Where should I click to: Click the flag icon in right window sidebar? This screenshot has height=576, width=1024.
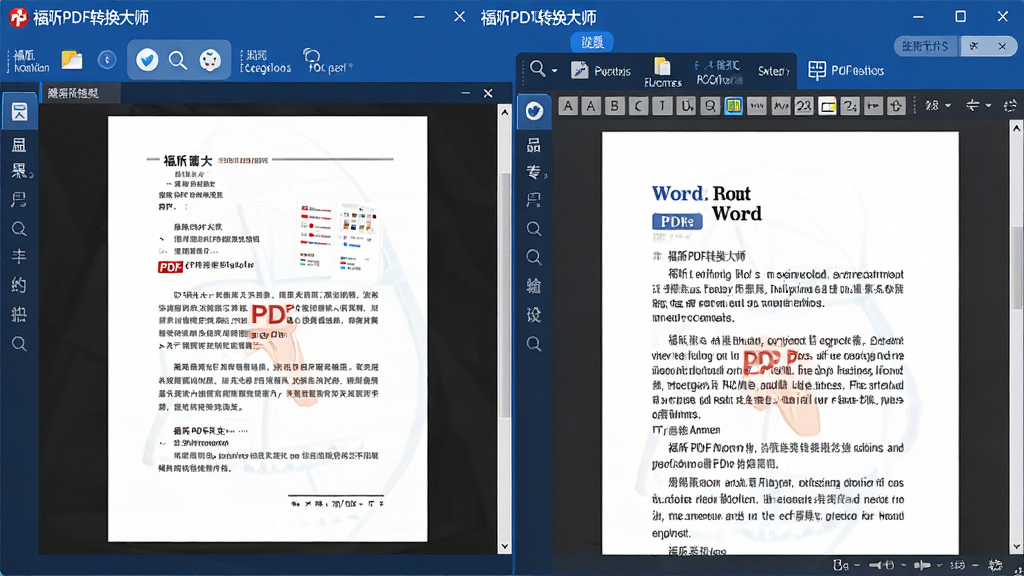pyautogui.click(x=534, y=200)
